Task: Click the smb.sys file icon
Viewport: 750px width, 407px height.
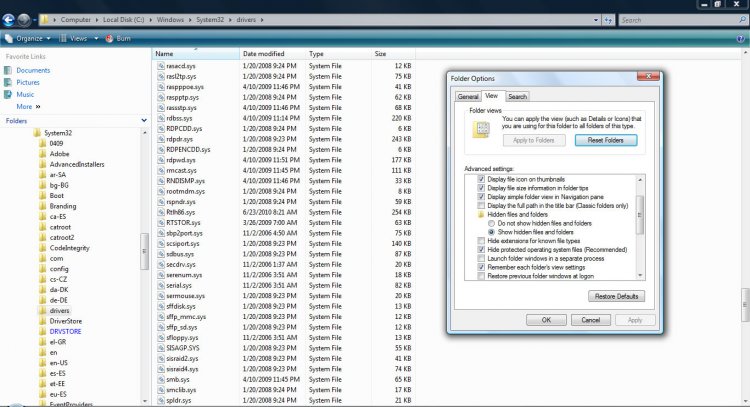Action: click(161, 380)
